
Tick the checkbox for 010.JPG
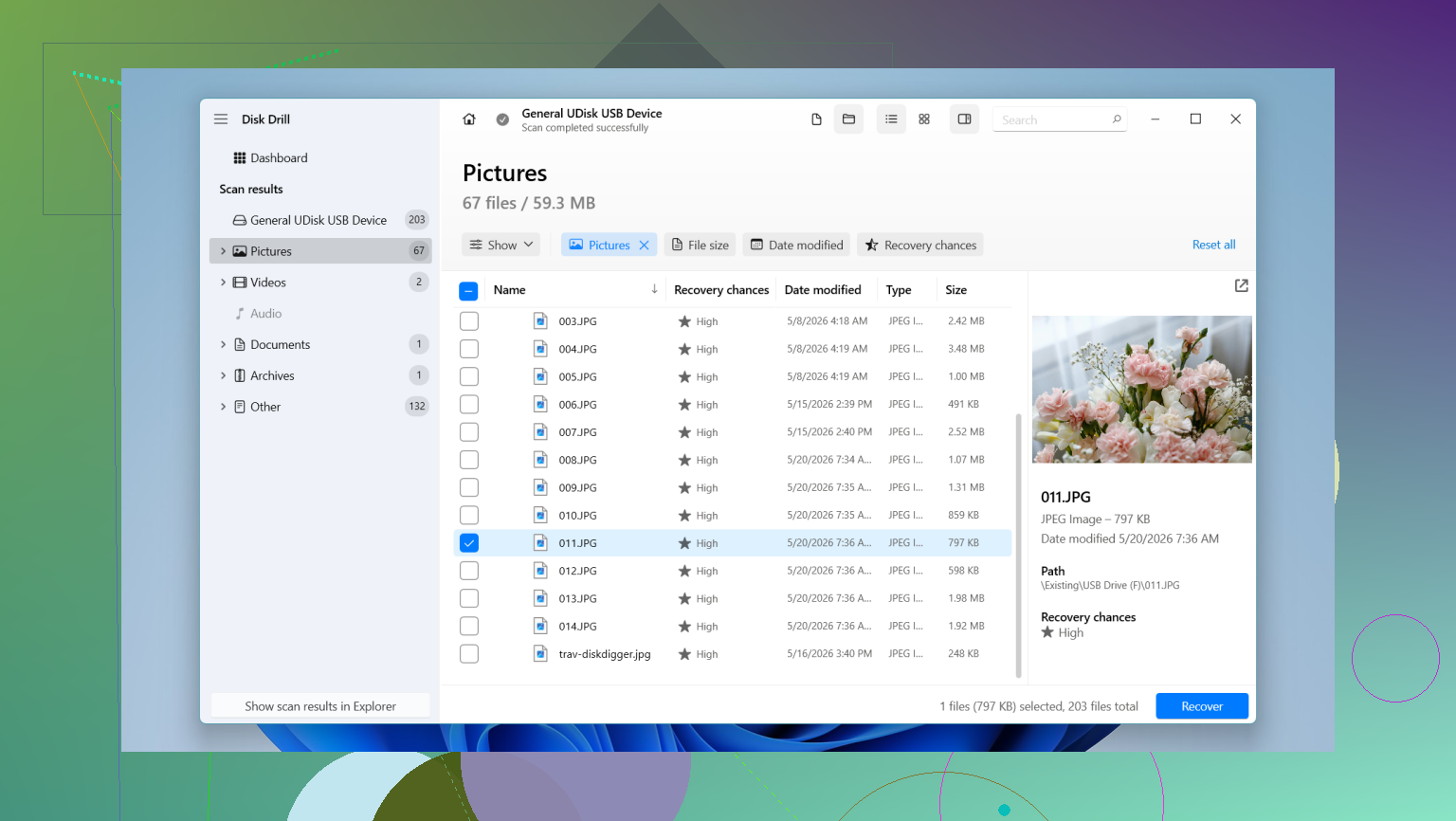[469, 516]
